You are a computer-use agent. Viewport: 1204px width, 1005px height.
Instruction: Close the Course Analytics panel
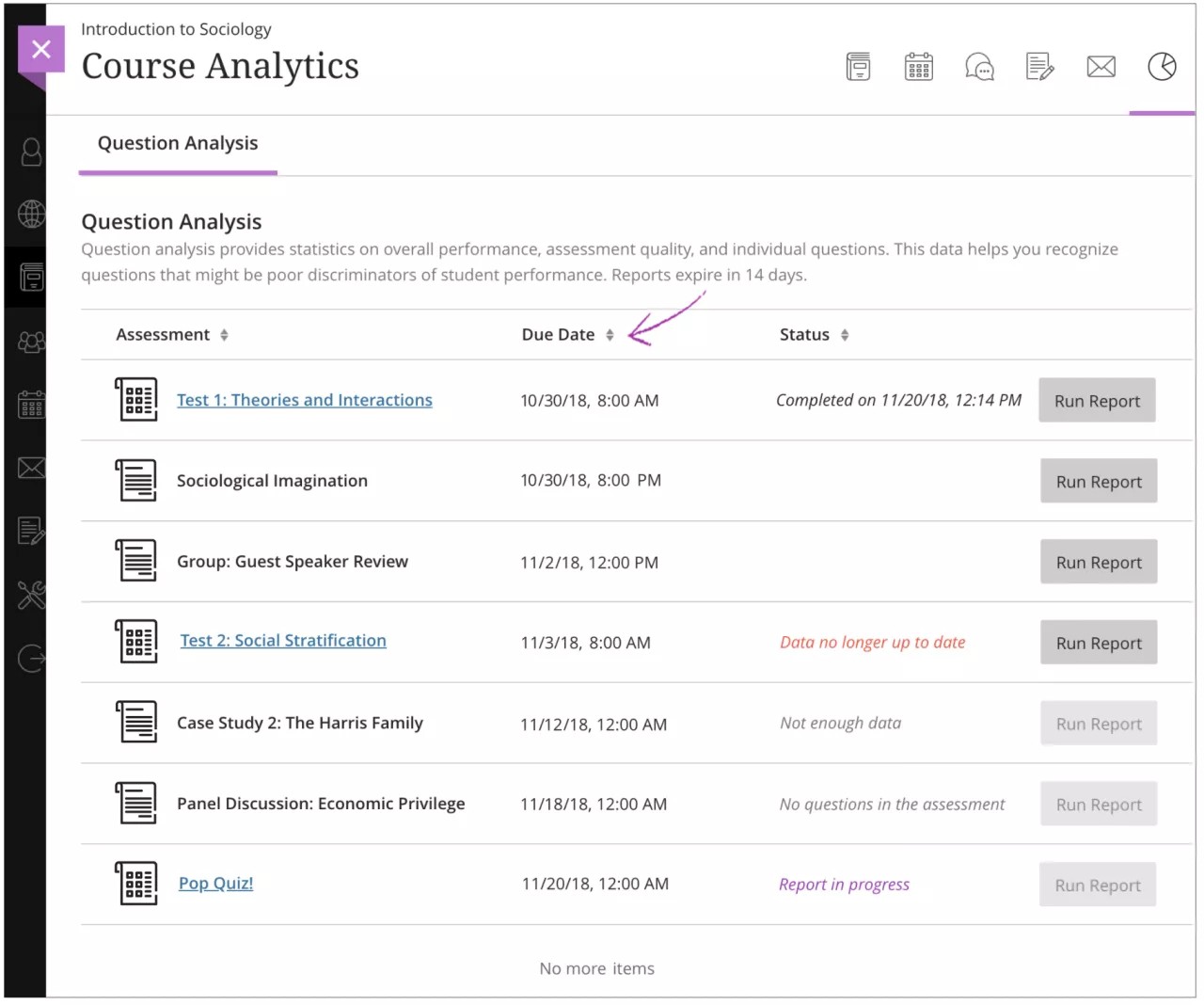tap(41, 49)
